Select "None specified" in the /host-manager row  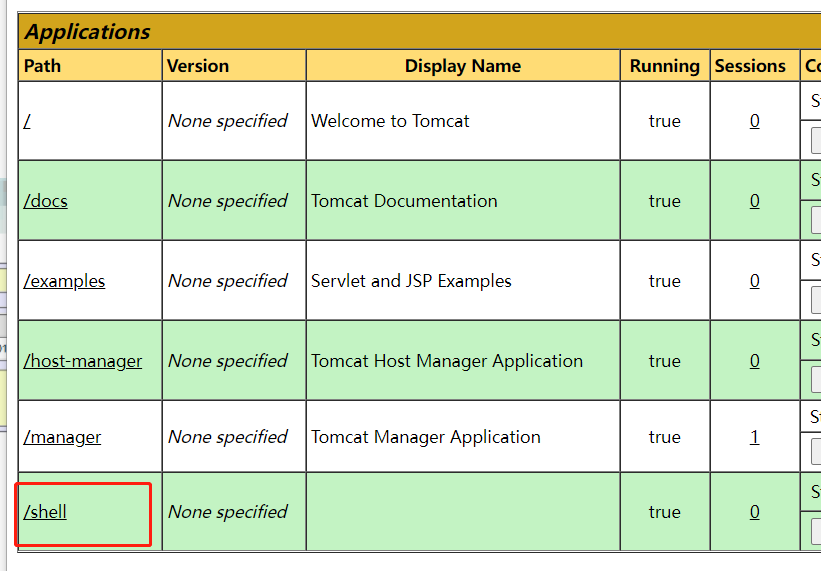tap(228, 361)
